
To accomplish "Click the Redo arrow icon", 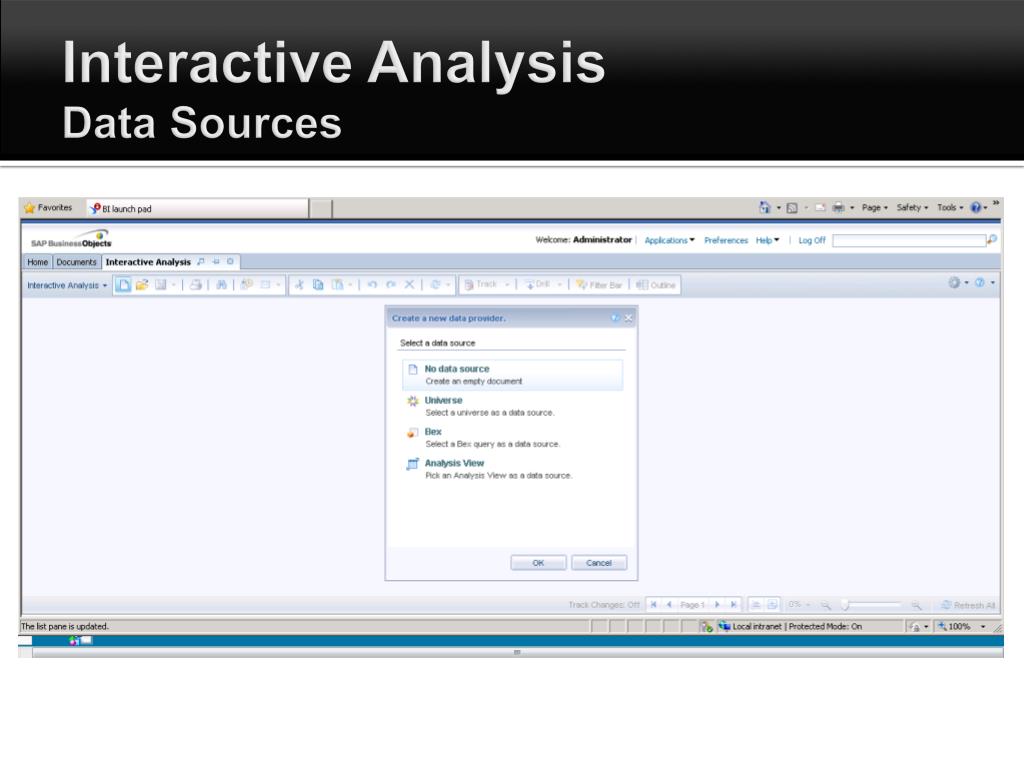I will (x=391, y=285).
